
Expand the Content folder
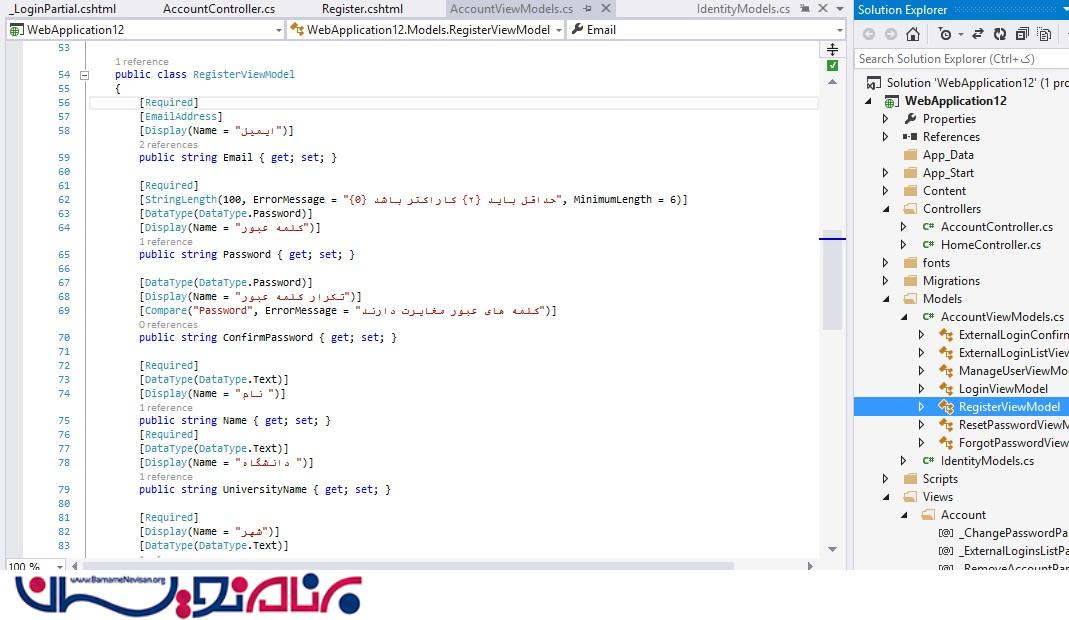[886, 190]
